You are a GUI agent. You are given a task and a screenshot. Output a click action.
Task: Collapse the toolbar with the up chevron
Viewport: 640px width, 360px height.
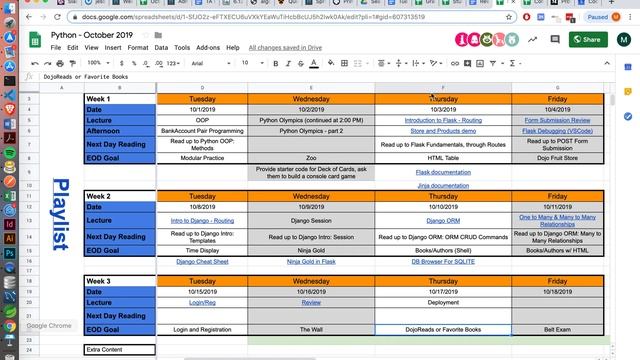tap(607, 63)
